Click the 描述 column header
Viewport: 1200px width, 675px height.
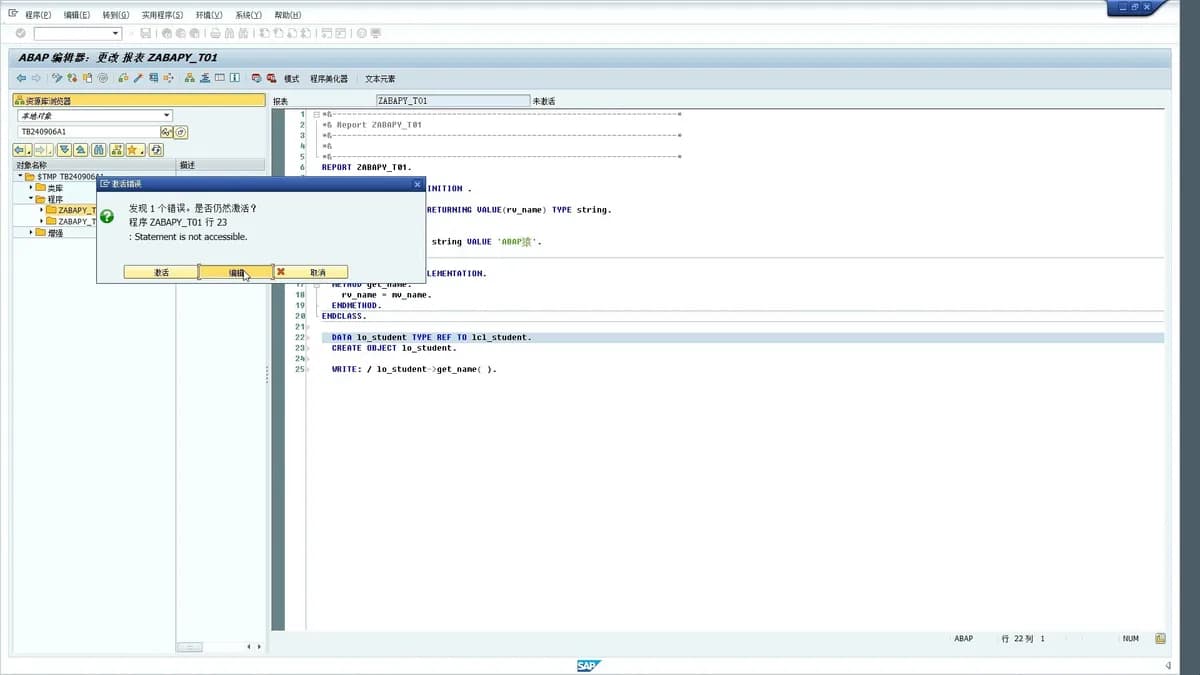[x=221, y=165]
